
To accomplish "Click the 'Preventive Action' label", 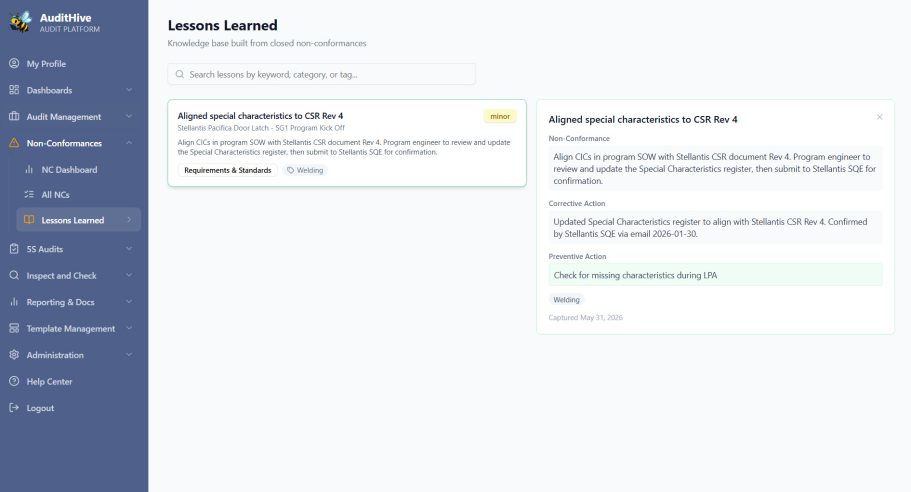I will (578, 256).
